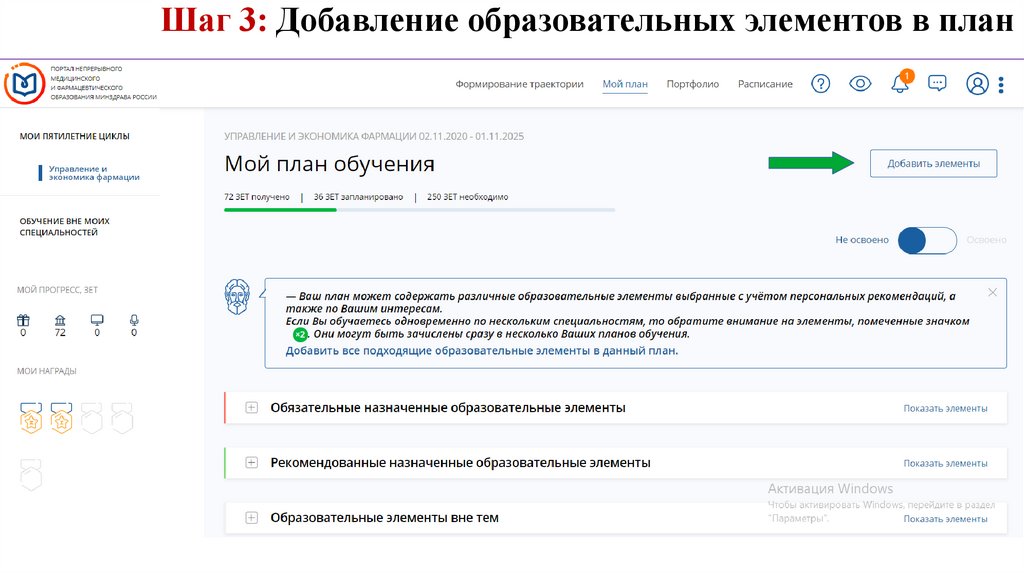Click Мои награды label
1024x574 pixels.
point(46,370)
